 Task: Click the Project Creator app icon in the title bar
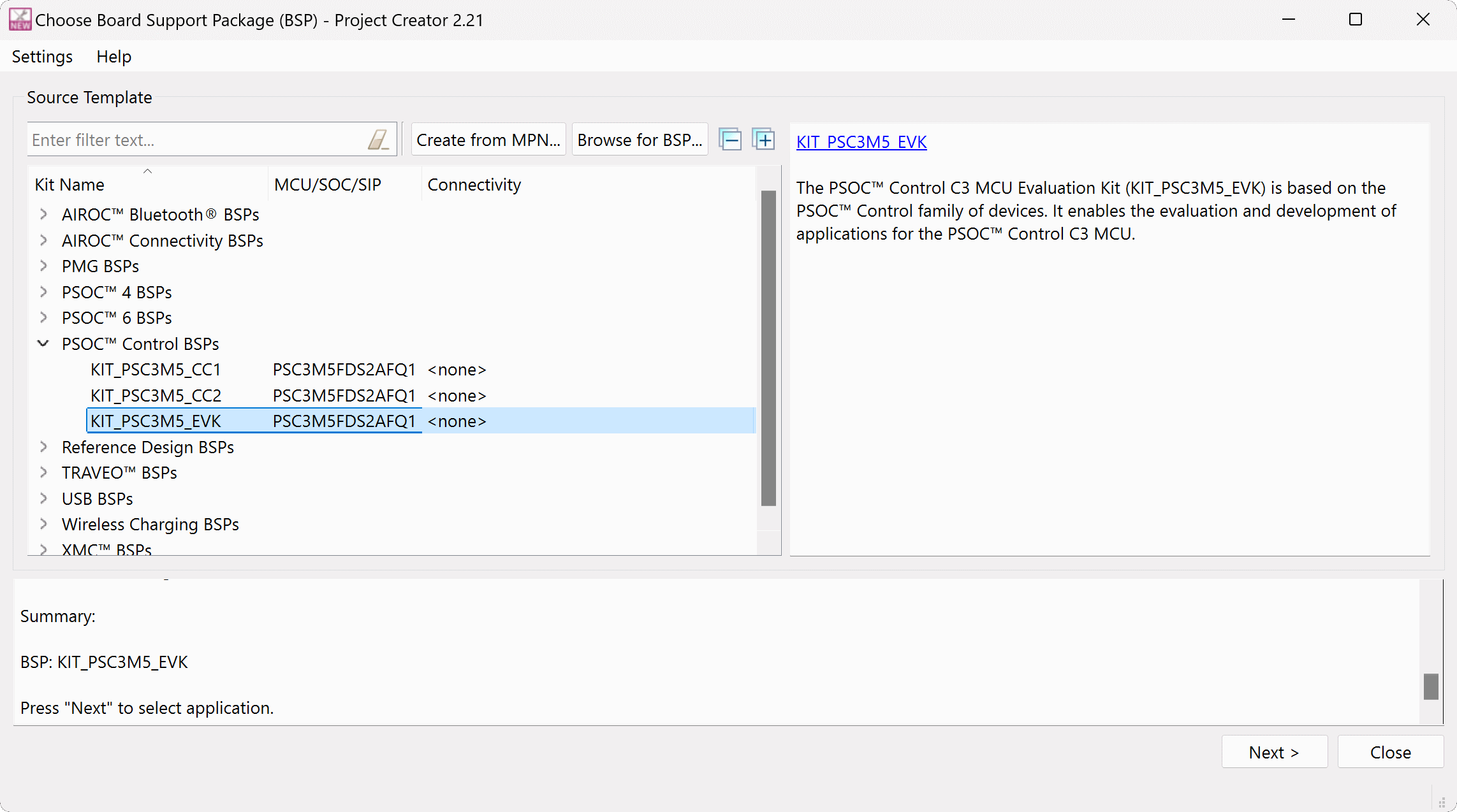pos(20,20)
